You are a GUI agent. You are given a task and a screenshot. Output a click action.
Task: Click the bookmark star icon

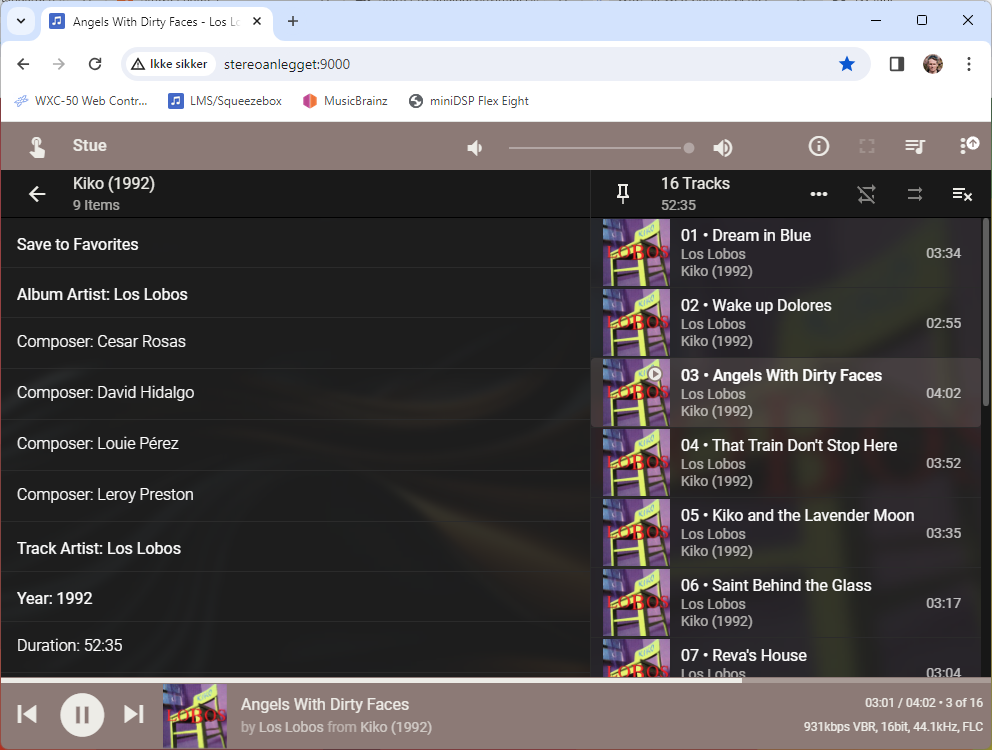click(x=846, y=64)
